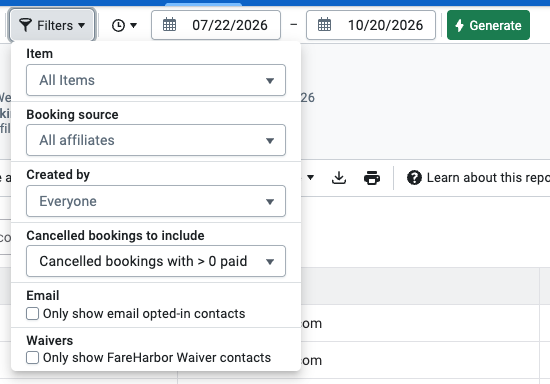550x384 pixels.
Task: Open the All Items dropdown
Action: click(156, 80)
